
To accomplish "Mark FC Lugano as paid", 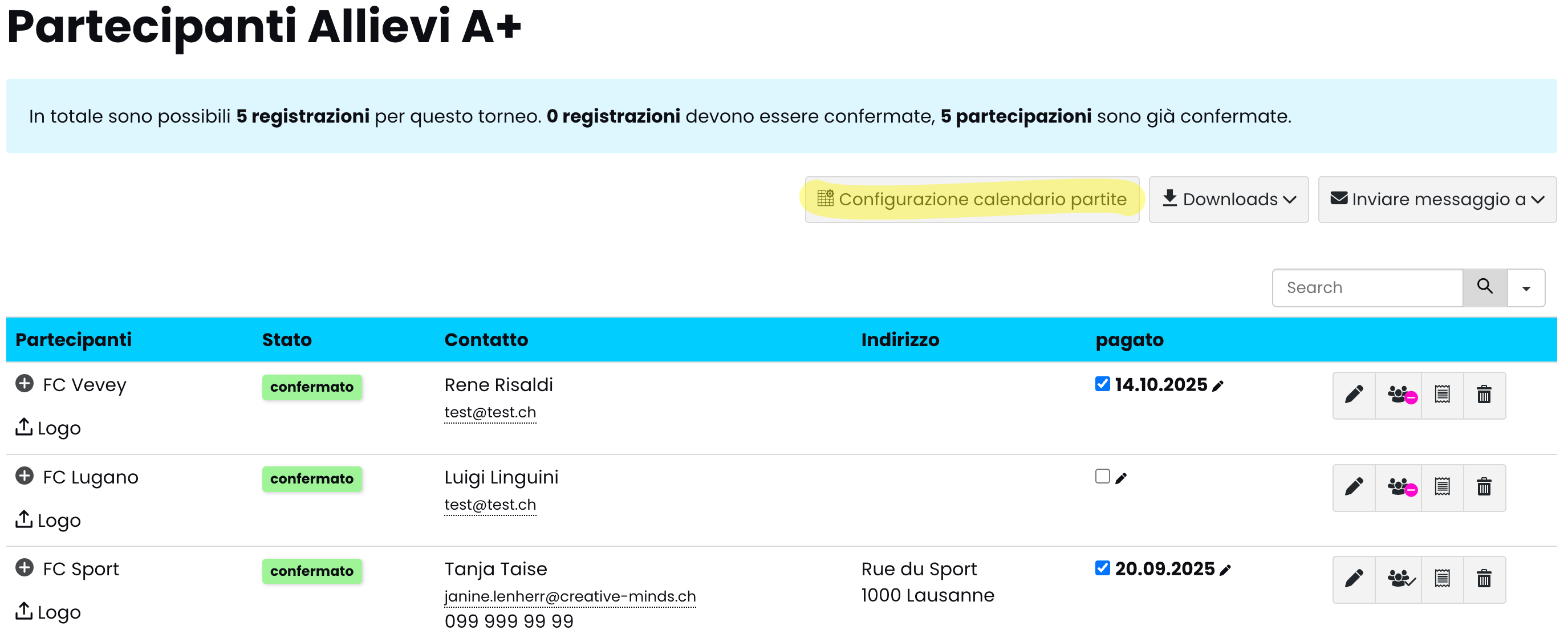I will [1102, 477].
